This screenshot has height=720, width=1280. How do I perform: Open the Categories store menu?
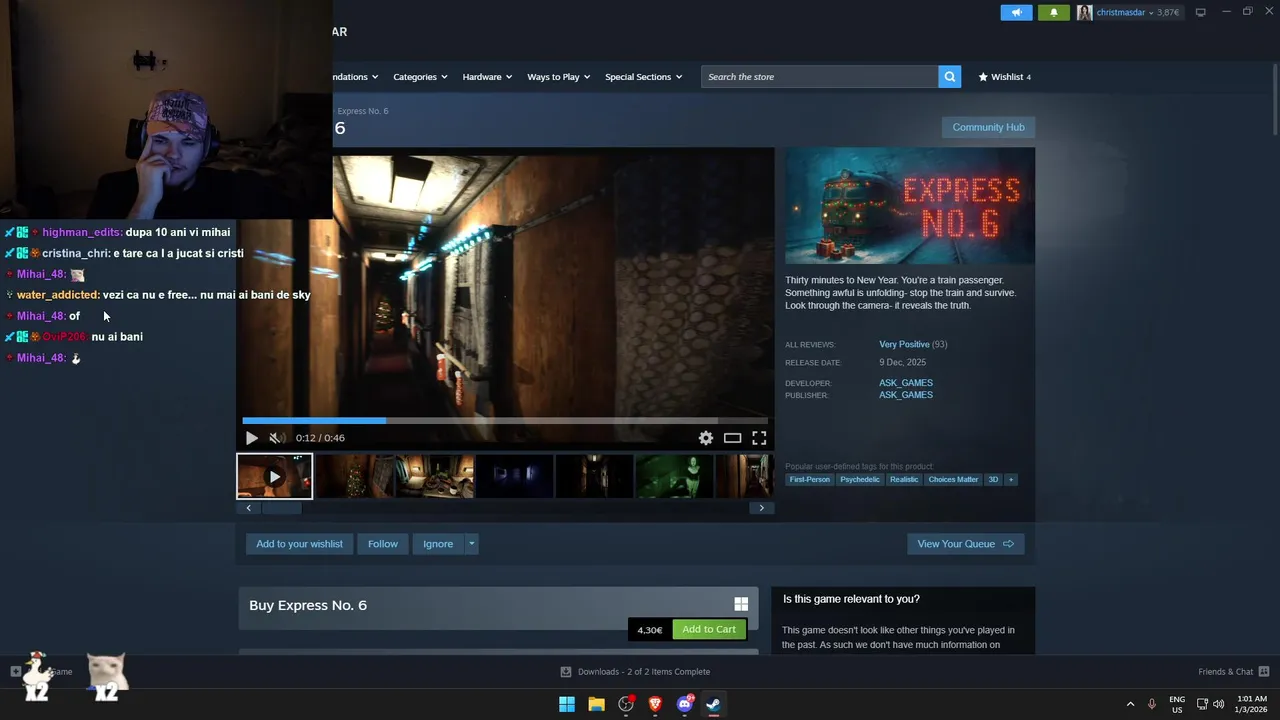pyautogui.click(x=420, y=77)
